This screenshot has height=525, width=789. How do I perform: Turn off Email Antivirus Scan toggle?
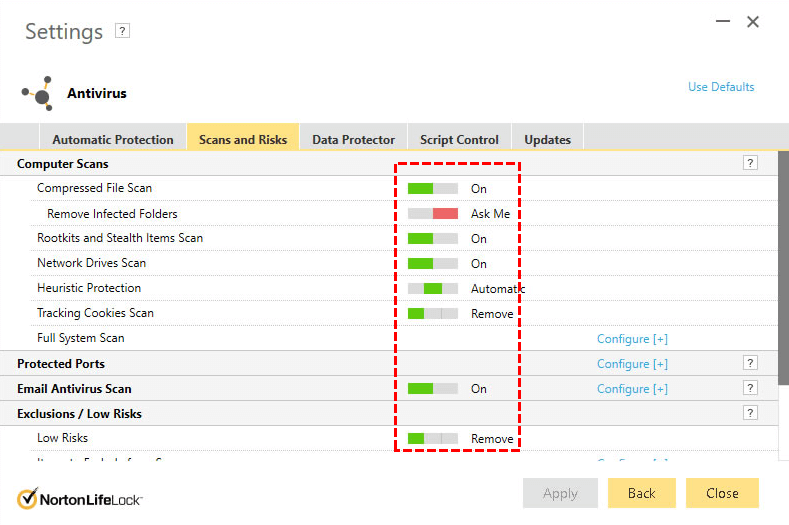coord(432,388)
